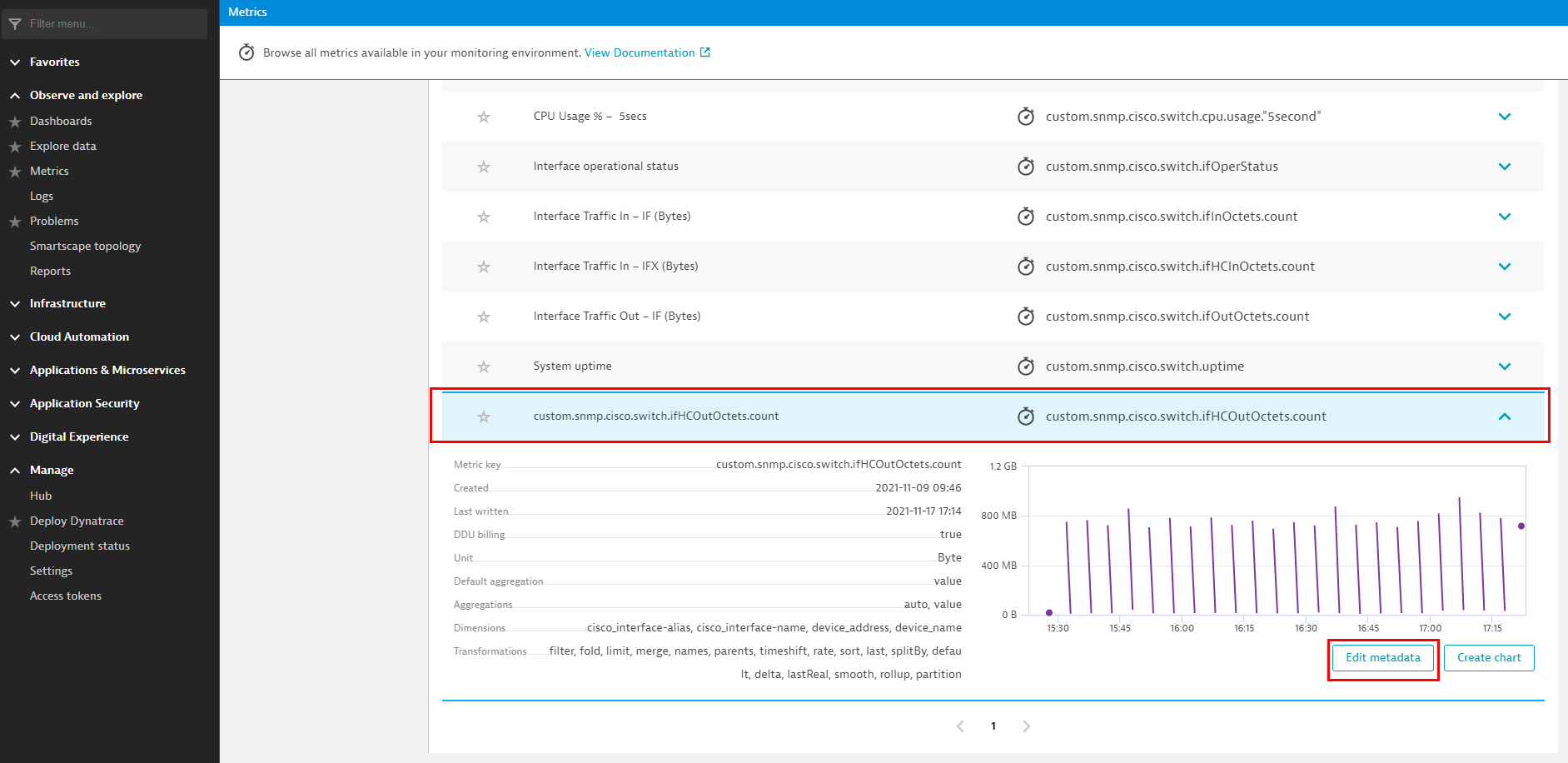The height and width of the screenshot is (763, 1568).
Task: Open Hub under Manage
Action: pos(41,496)
